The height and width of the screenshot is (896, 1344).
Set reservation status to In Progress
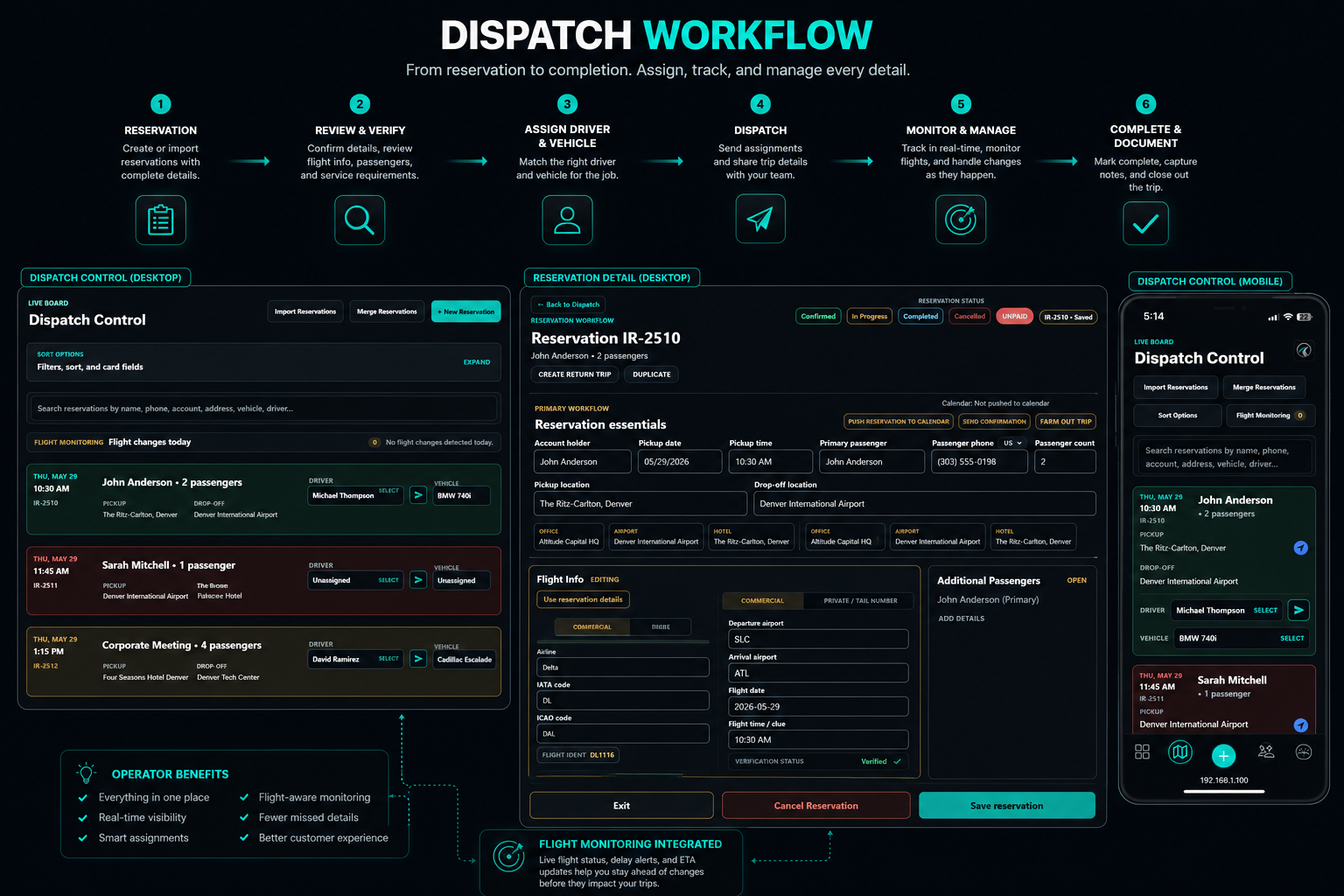(x=870, y=317)
